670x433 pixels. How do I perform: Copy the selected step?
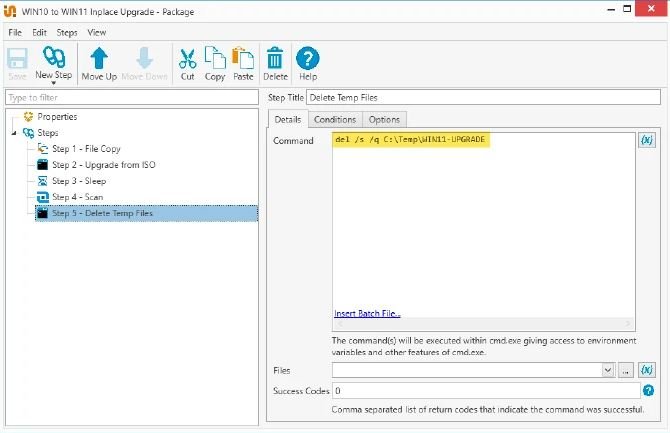(215, 64)
